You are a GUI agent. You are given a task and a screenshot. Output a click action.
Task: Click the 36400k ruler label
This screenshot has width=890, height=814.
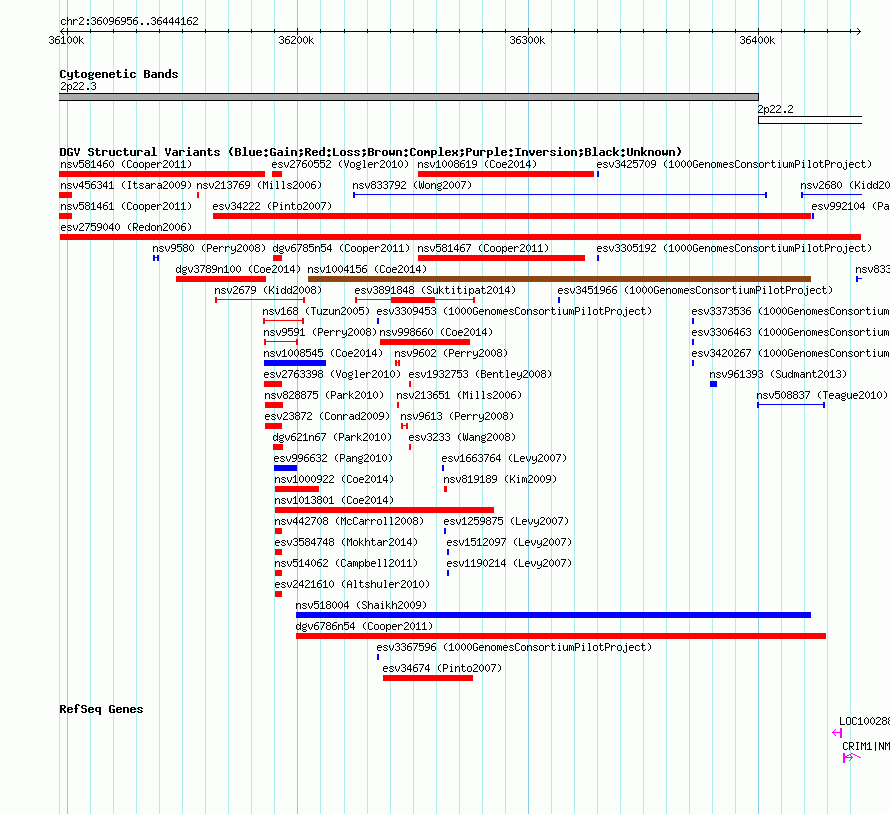click(x=757, y=40)
